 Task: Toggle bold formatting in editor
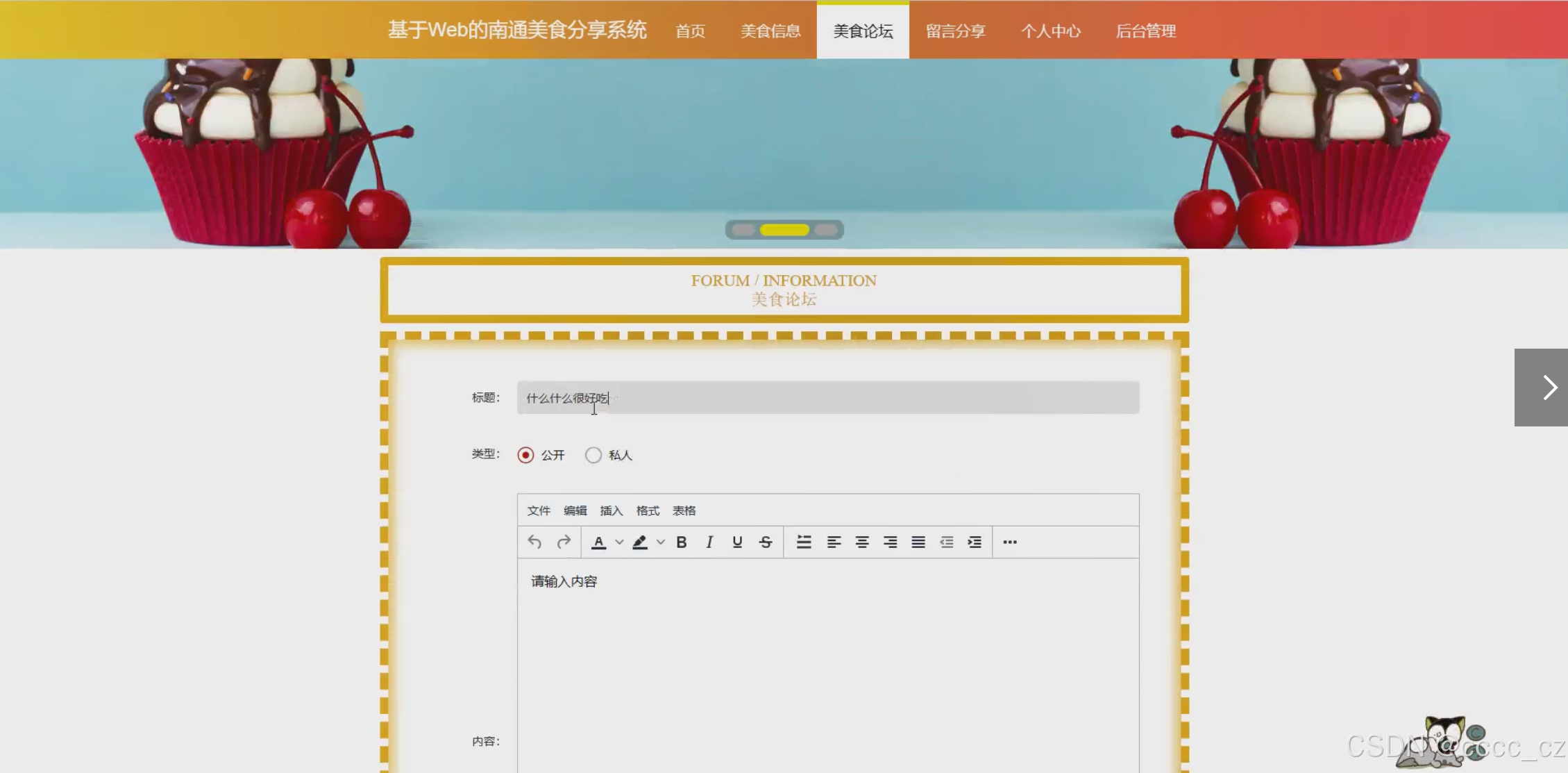(x=681, y=542)
